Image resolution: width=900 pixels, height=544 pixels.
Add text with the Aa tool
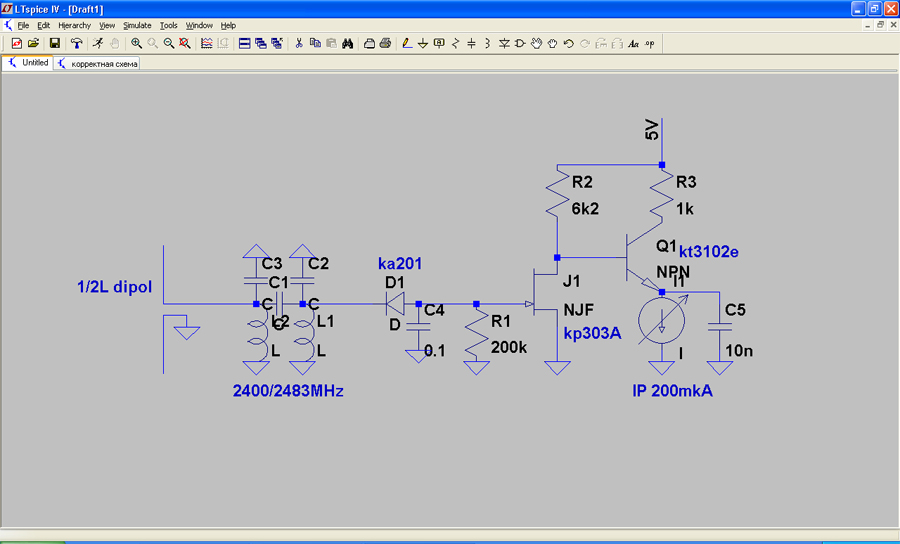pyautogui.click(x=633, y=44)
